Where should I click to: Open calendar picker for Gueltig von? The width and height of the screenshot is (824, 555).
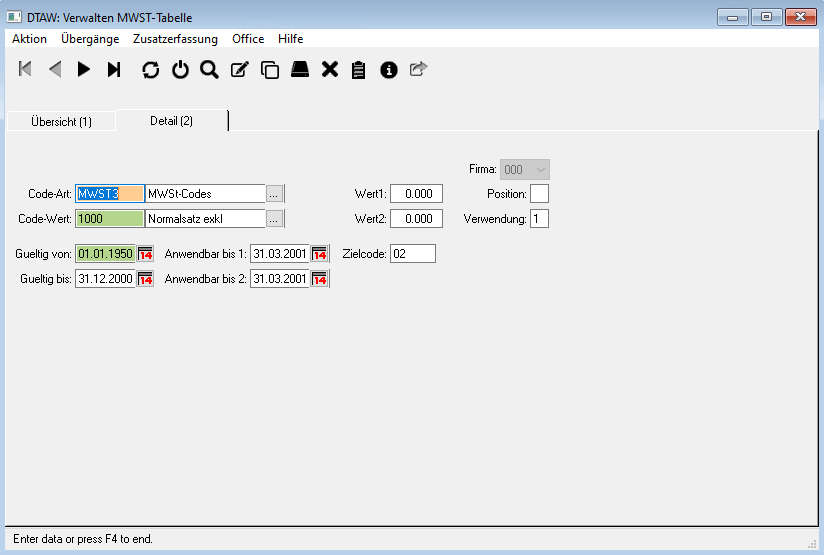pos(145,254)
